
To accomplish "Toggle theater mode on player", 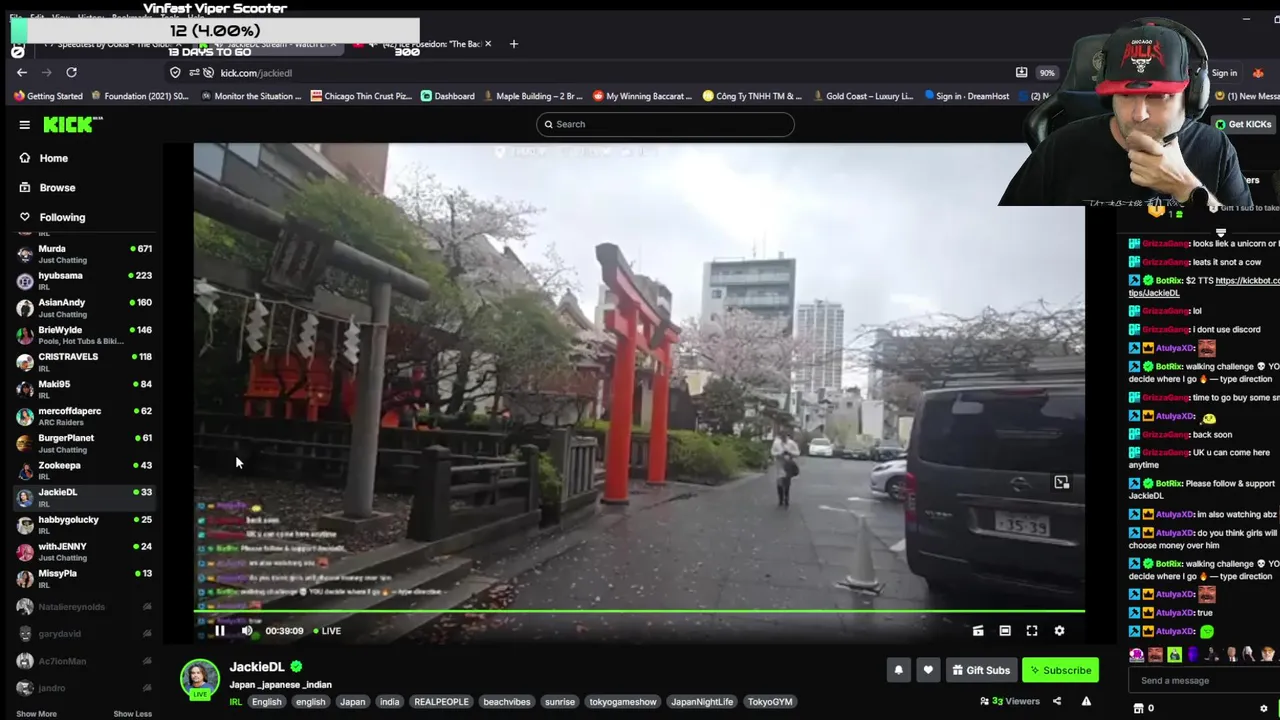I will pos(1005,631).
